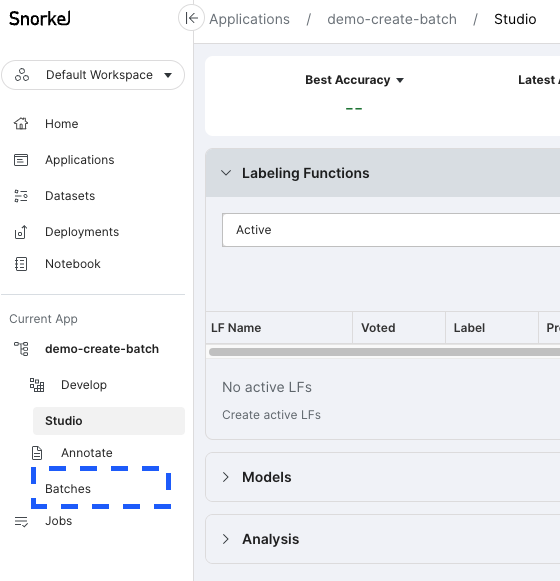
Task: Click Studio breadcrumb
Action: (515, 19)
